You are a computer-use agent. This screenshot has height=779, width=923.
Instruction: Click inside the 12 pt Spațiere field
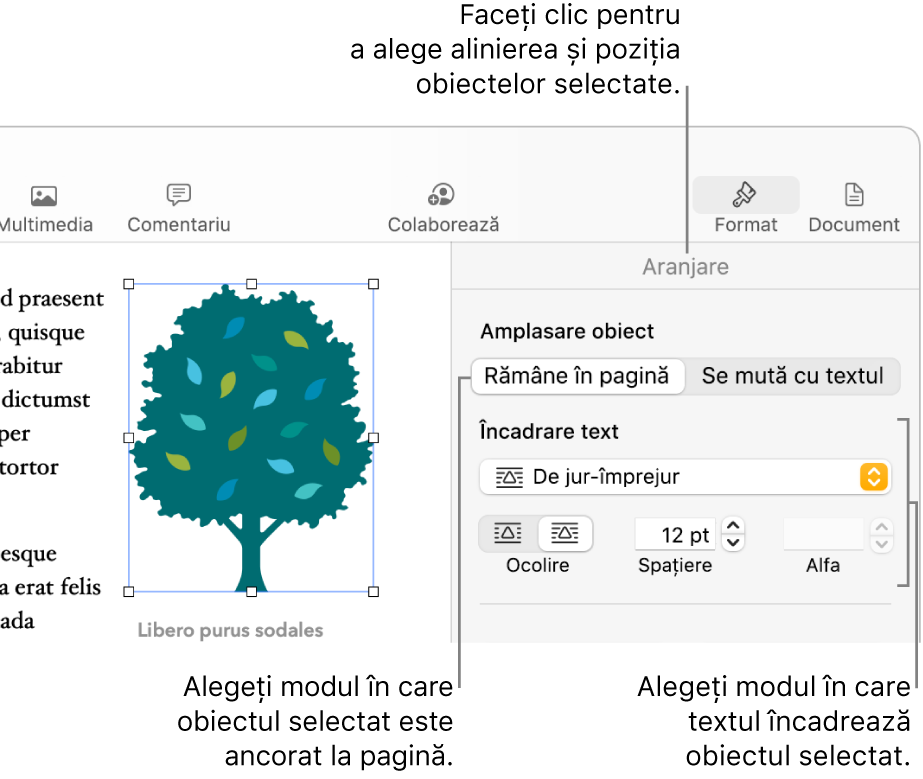point(675,534)
